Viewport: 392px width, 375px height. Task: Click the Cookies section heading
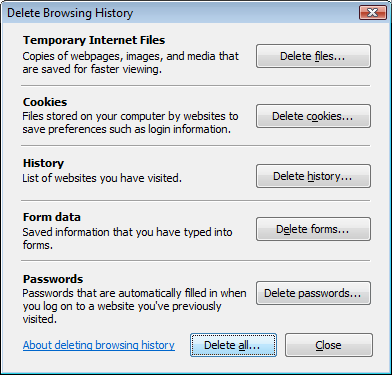point(45,102)
